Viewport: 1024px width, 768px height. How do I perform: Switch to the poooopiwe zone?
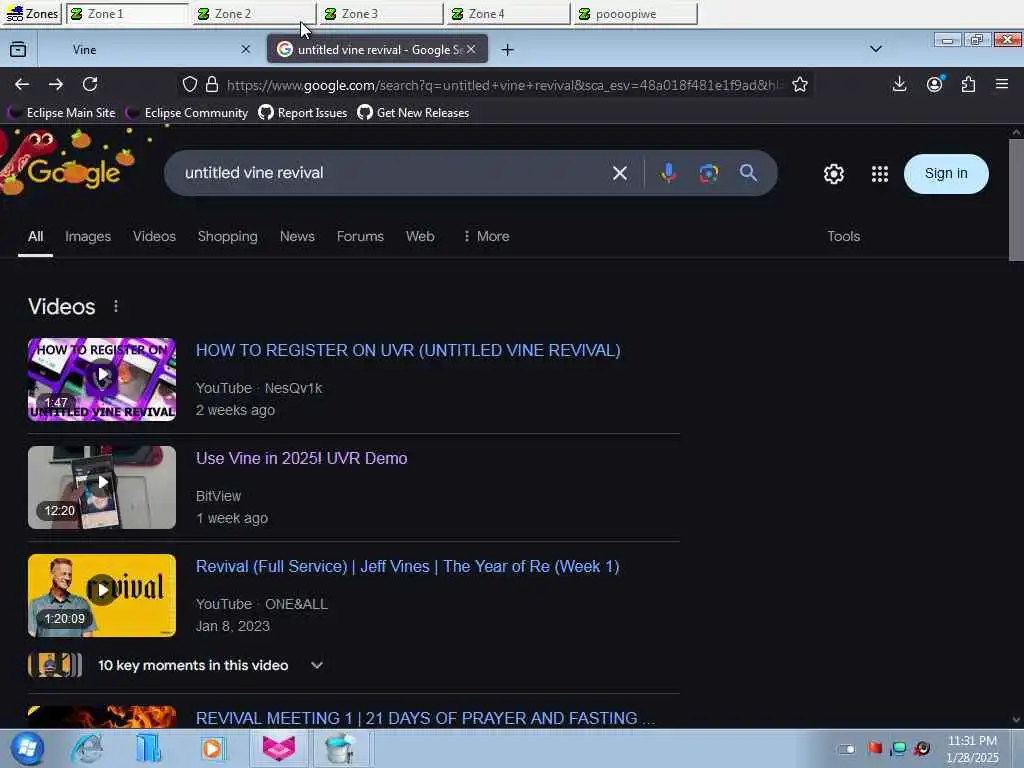[636, 14]
